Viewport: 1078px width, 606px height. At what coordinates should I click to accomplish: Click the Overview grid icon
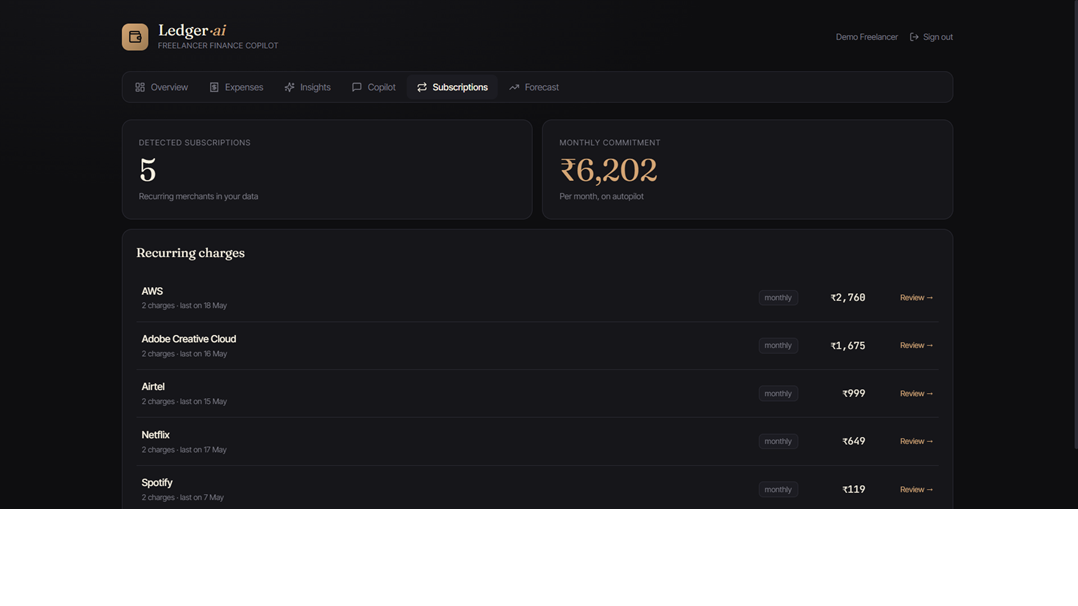pyautogui.click(x=140, y=87)
